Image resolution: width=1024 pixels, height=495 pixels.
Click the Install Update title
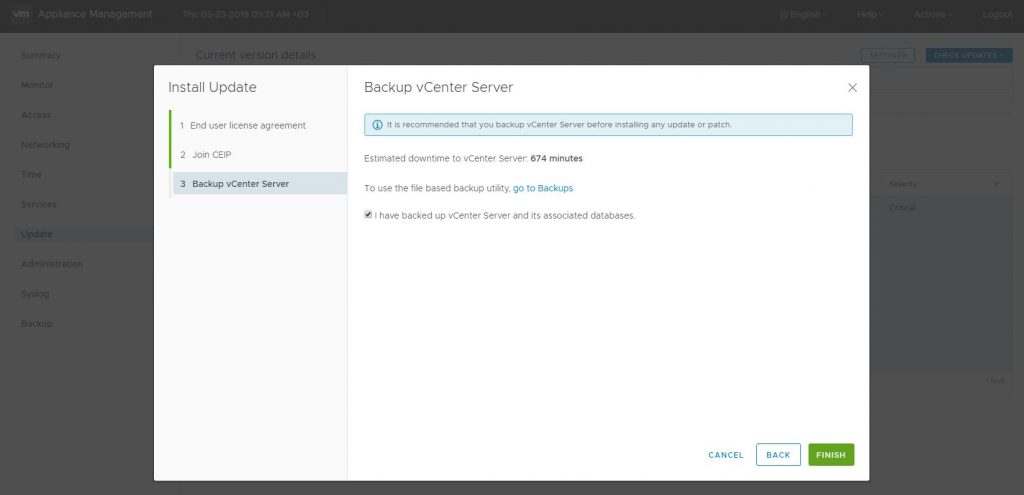tap(212, 88)
